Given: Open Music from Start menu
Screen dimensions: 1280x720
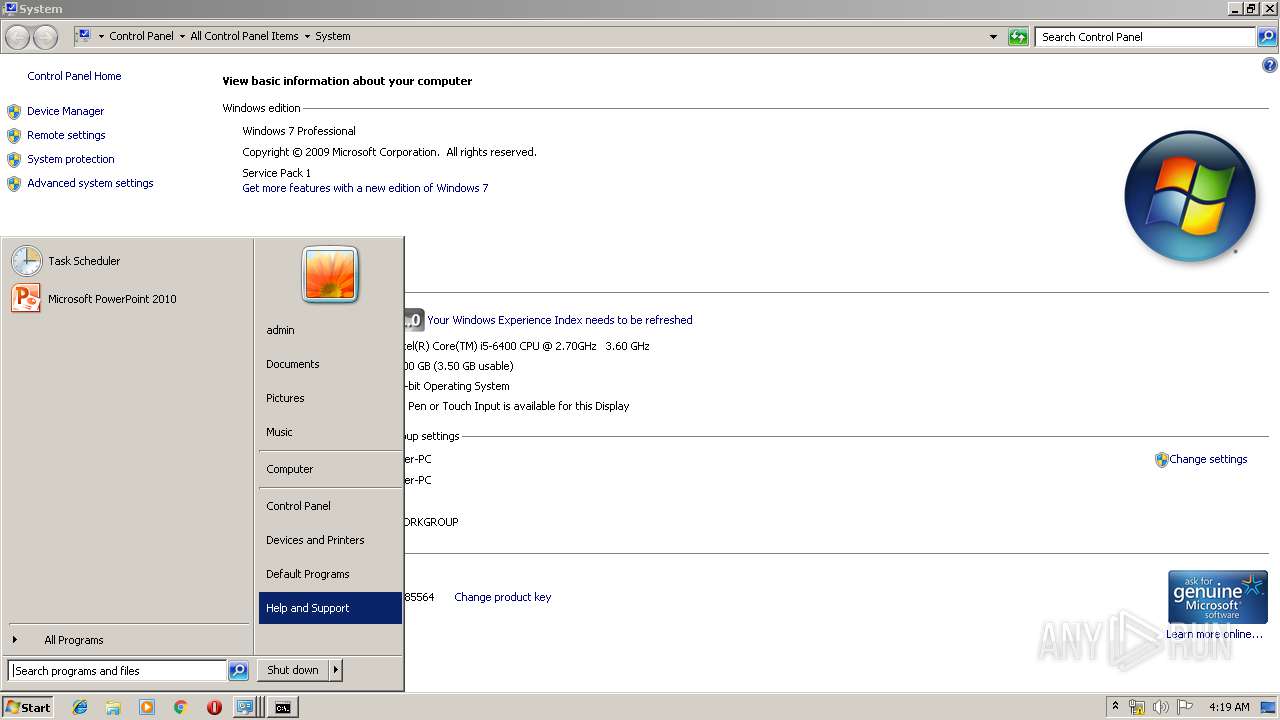Looking at the screenshot, I should tap(330, 432).
